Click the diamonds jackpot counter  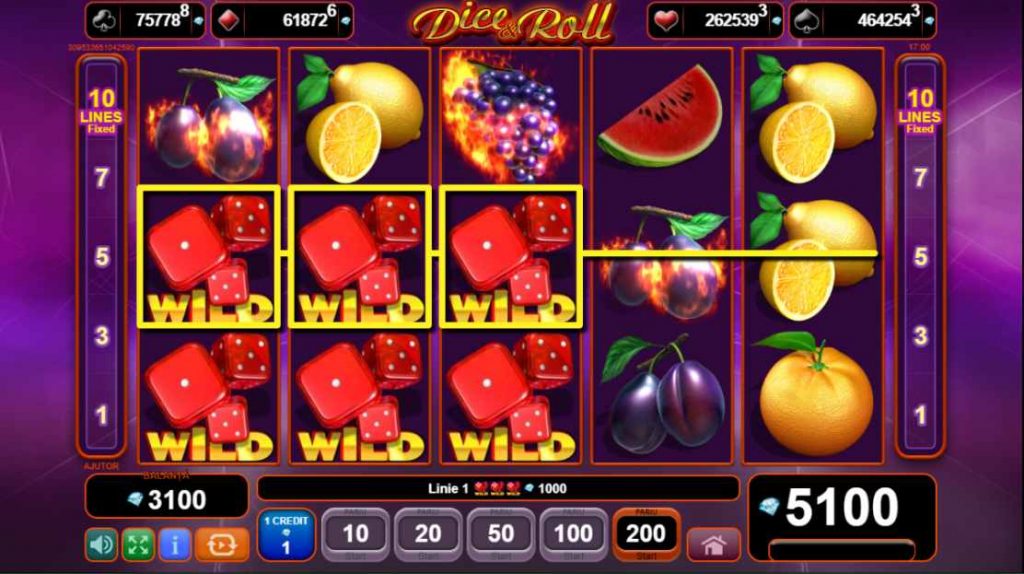(283, 20)
